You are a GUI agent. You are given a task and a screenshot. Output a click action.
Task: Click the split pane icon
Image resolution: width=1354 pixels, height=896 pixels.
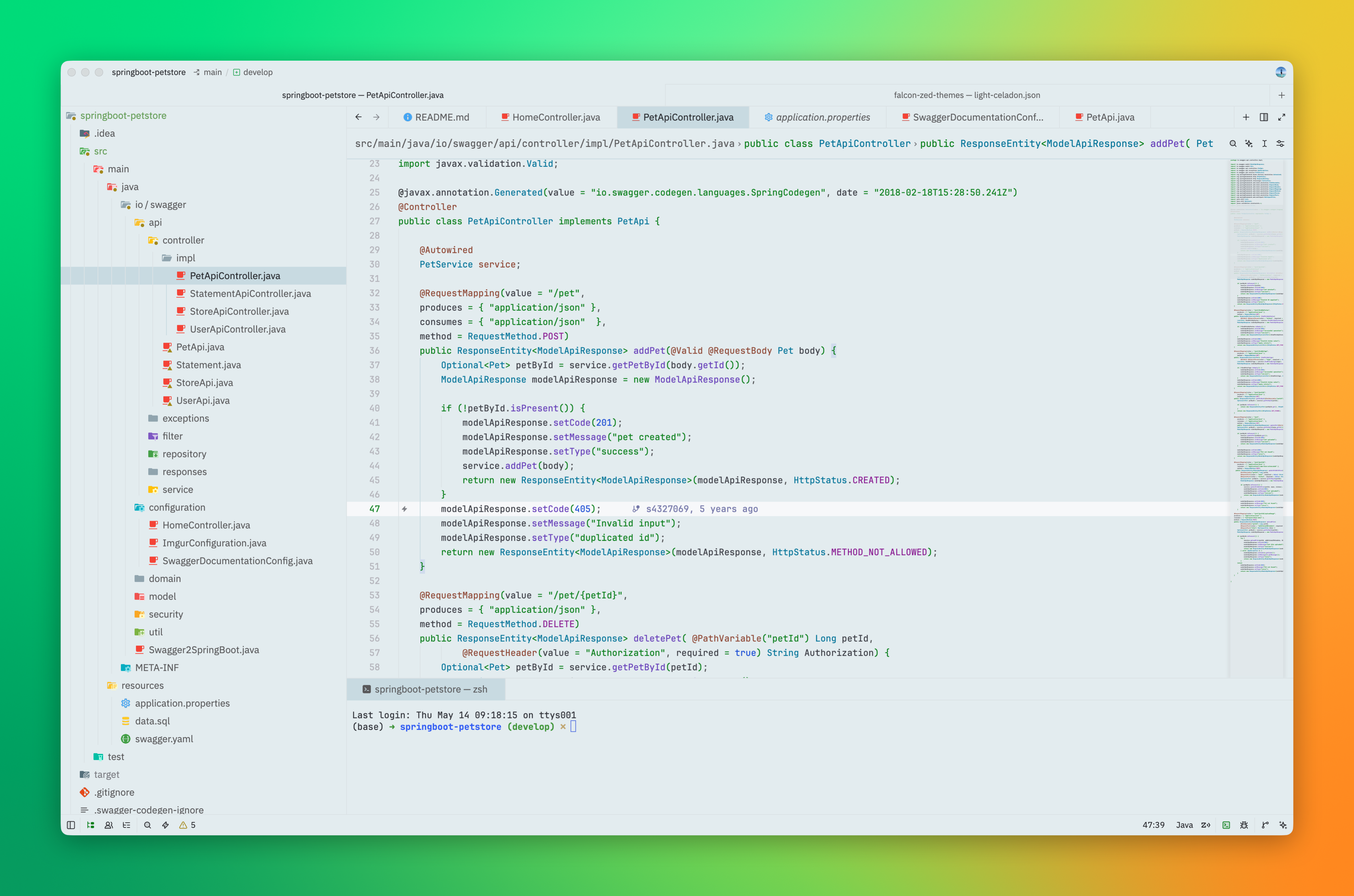click(x=1264, y=117)
